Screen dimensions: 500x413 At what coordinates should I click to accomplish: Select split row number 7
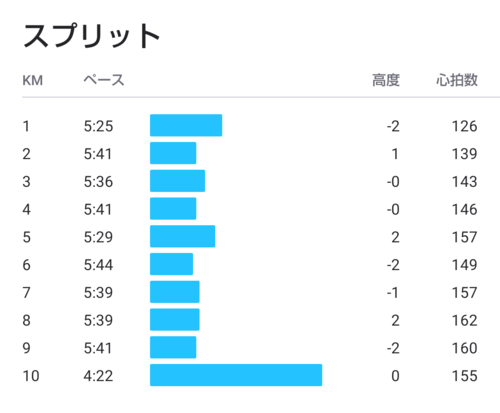26,293
